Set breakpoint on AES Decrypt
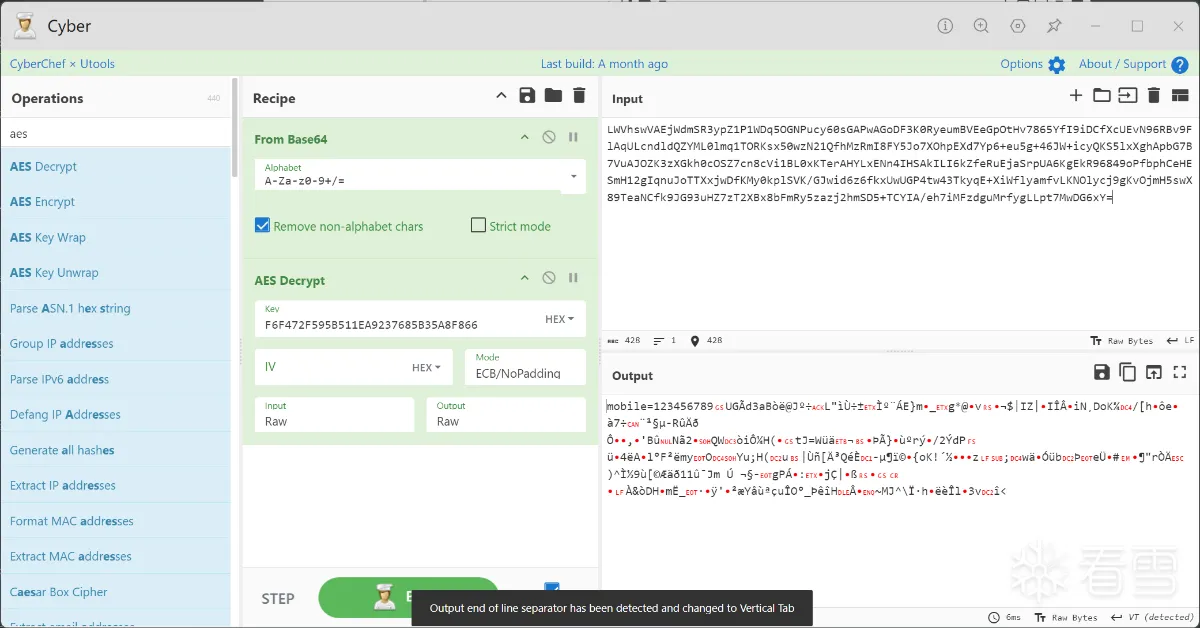This screenshot has width=1200, height=628. [574, 279]
